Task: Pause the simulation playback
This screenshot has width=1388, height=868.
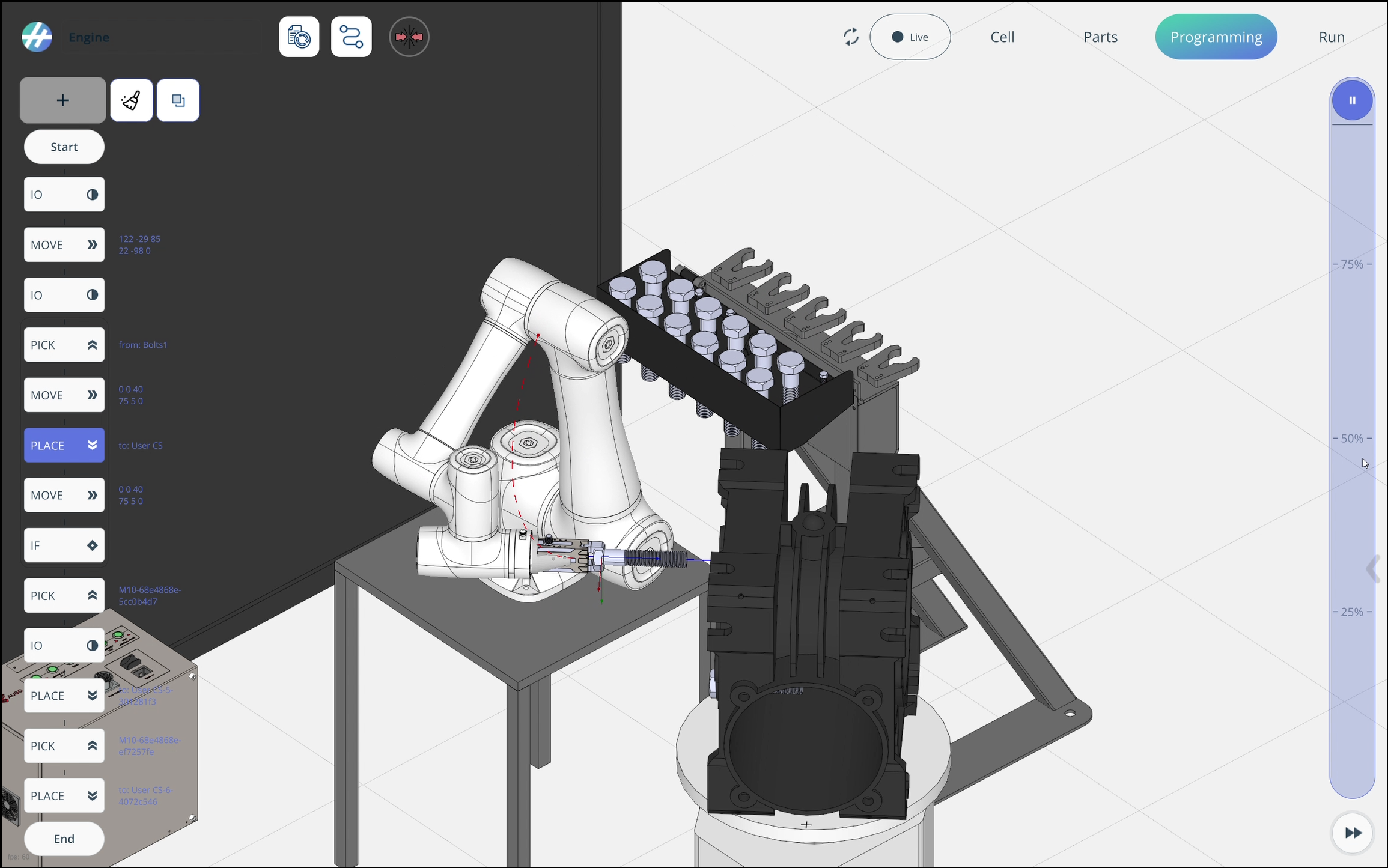Action: click(x=1352, y=100)
